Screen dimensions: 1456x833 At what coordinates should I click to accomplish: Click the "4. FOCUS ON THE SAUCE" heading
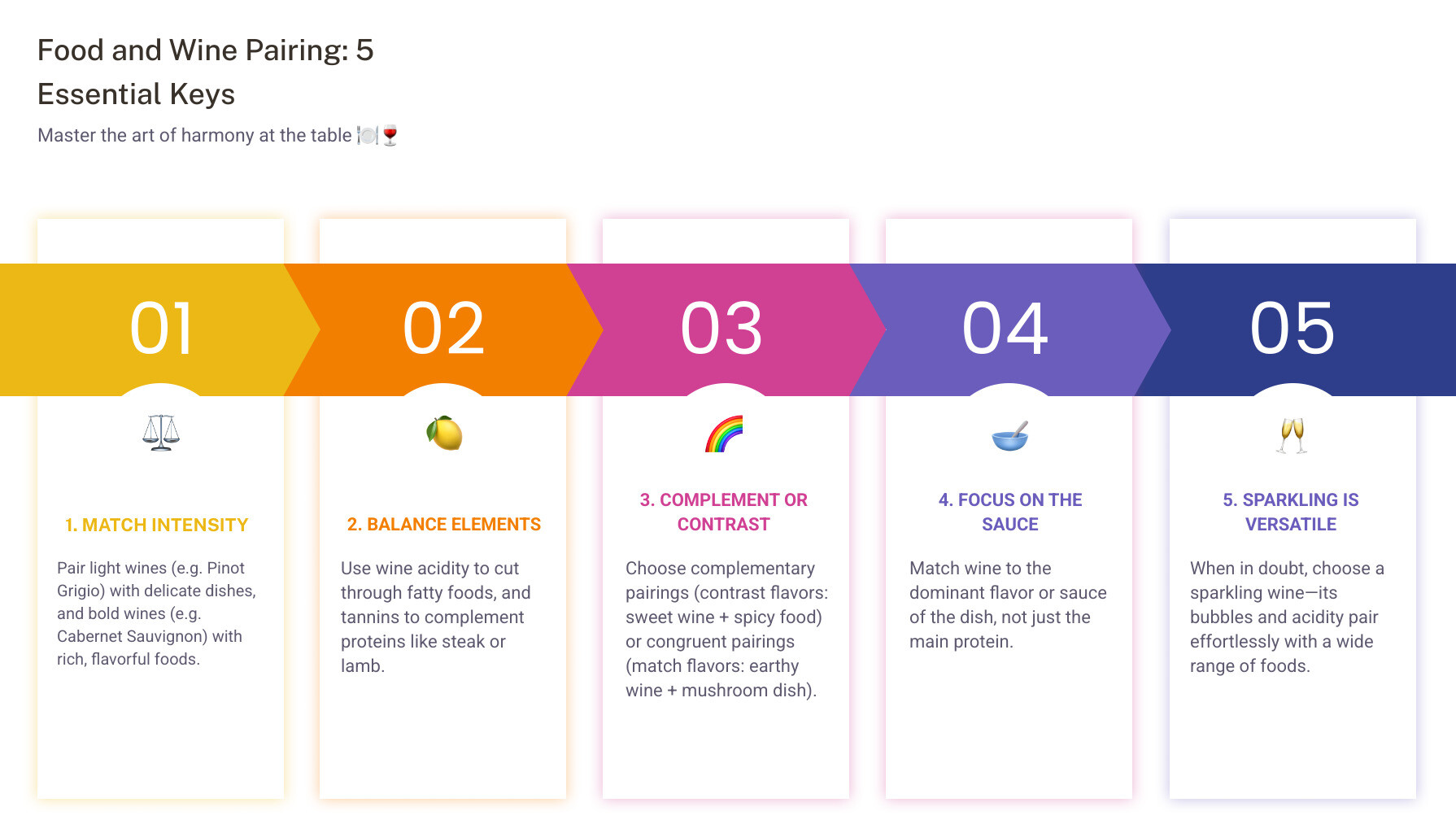tap(1010, 512)
